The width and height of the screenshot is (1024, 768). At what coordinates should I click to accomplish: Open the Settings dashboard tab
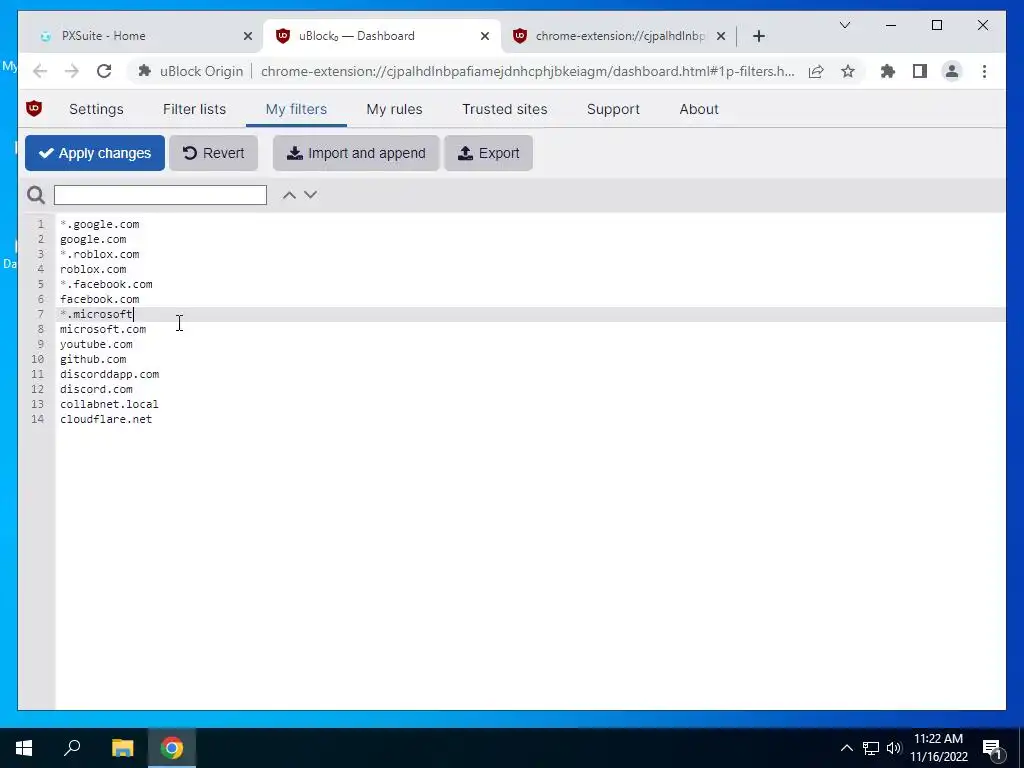[96, 109]
